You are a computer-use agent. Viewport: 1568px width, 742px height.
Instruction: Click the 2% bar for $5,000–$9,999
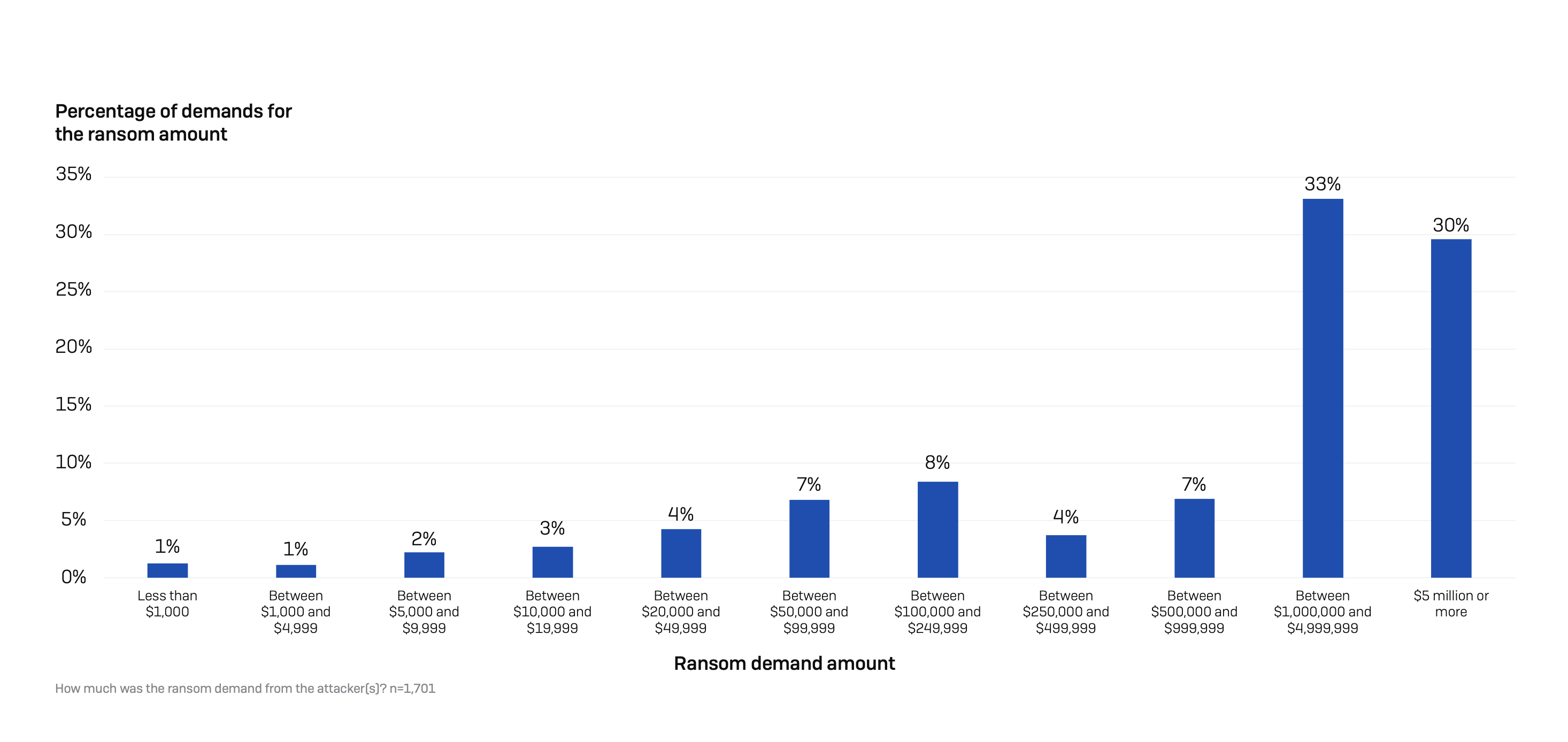[424, 565]
